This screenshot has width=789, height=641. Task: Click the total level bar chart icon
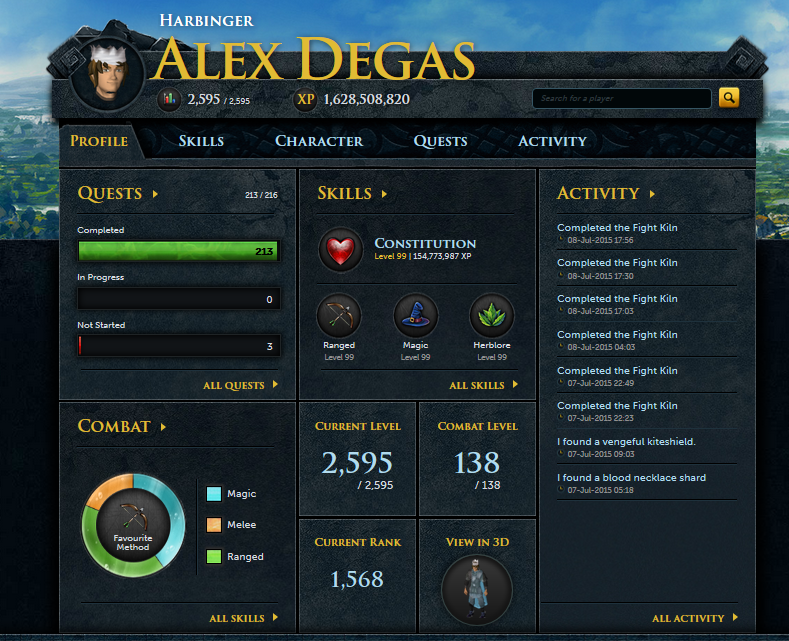click(x=169, y=99)
